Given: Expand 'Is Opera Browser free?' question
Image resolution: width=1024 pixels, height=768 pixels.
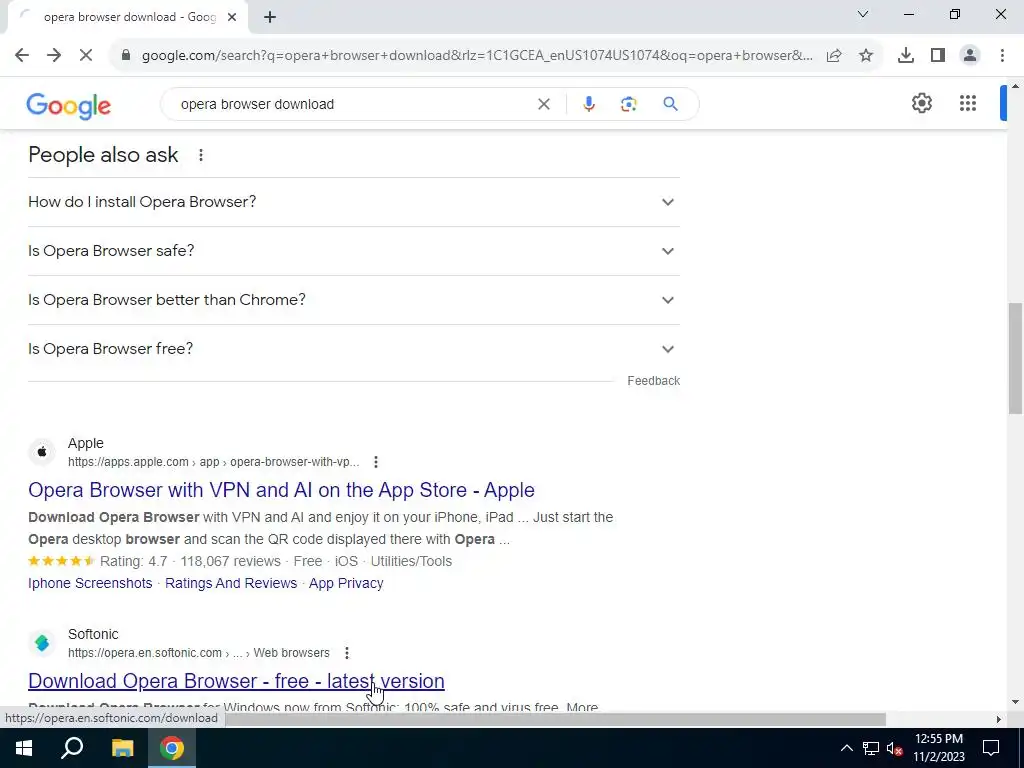Looking at the screenshot, I should click(x=354, y=349).
